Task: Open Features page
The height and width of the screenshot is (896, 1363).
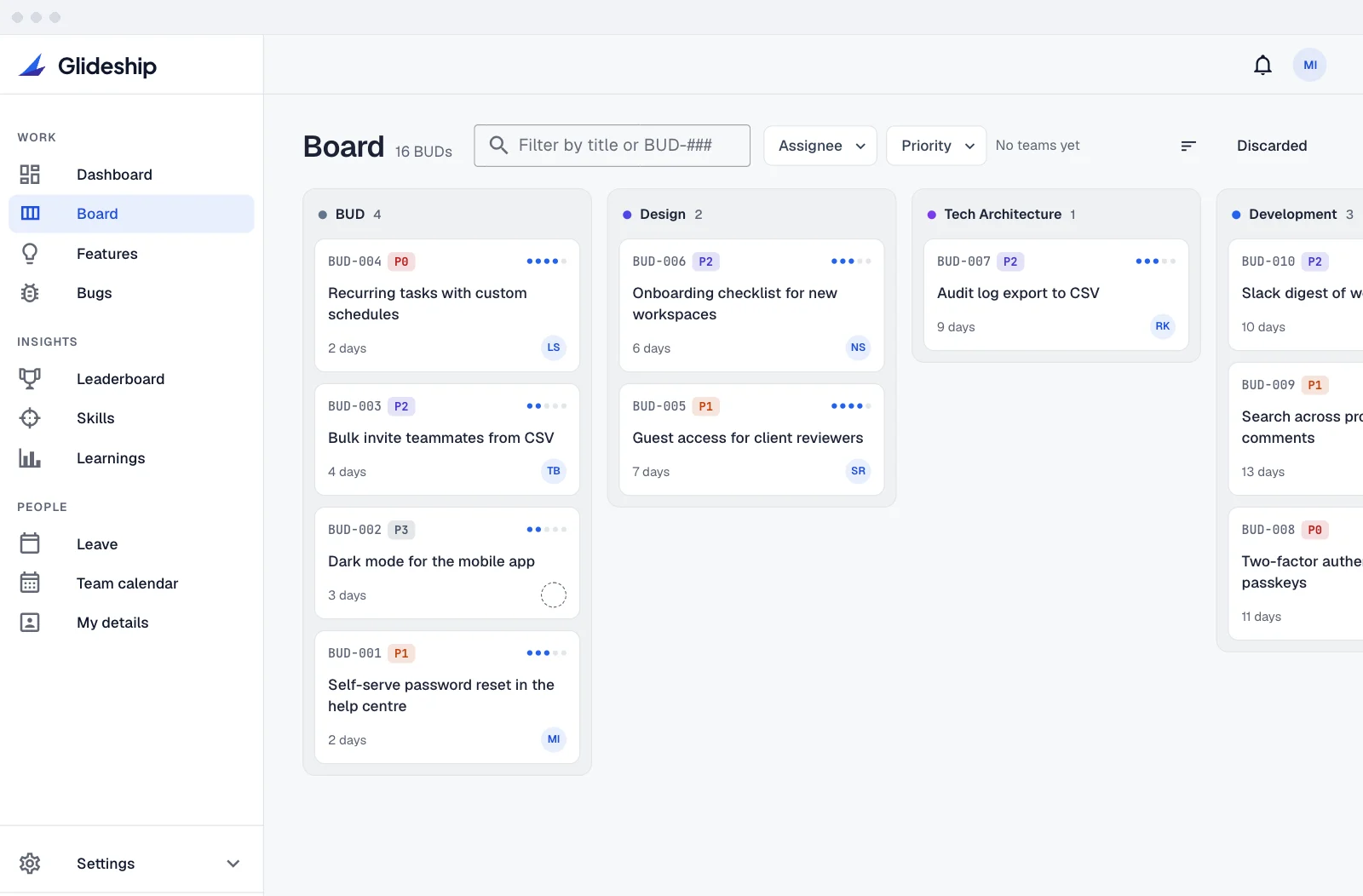Action: tap(131, 254)
